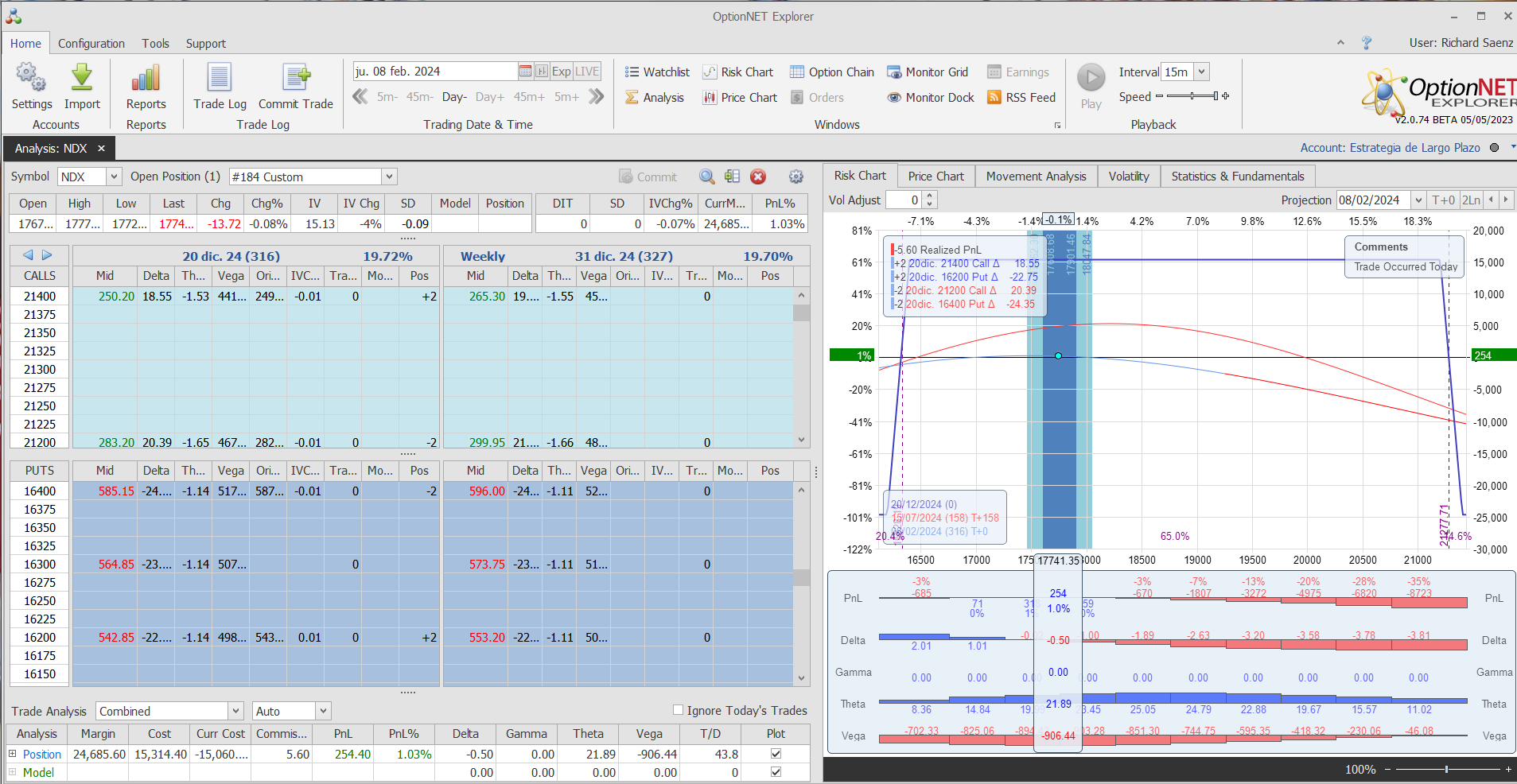Viewport: 1517px width, 784px height.
Task: Toggle the Plot checkbox for Position row
Action: click(776, 754)
